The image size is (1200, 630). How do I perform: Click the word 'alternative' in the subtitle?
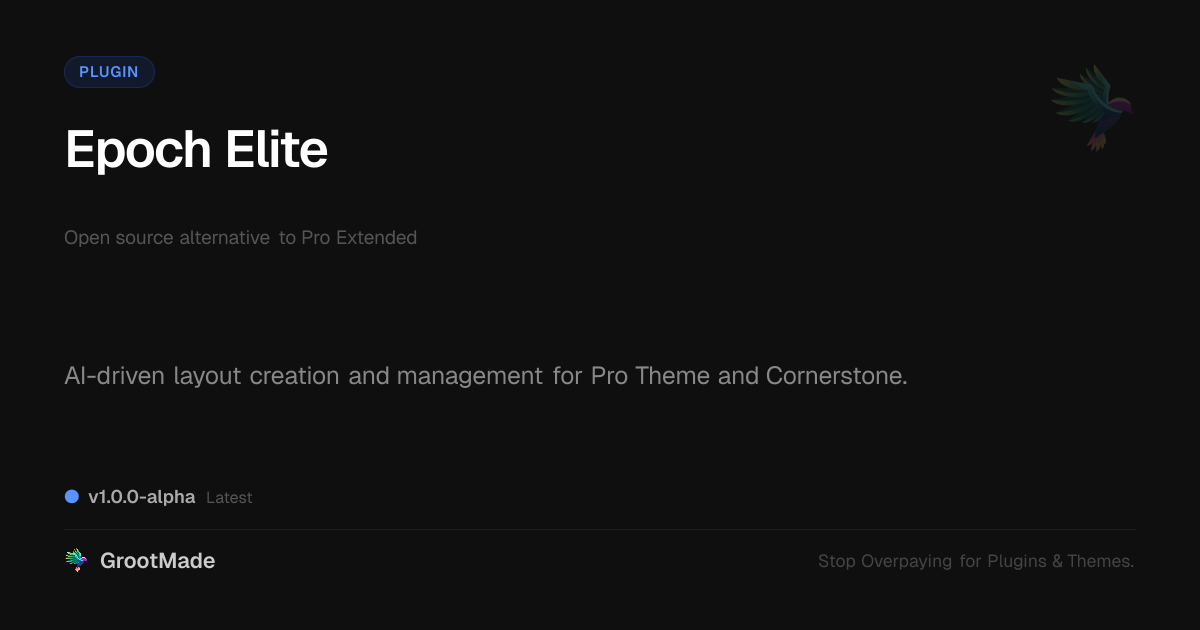click(x=224, y=238)
